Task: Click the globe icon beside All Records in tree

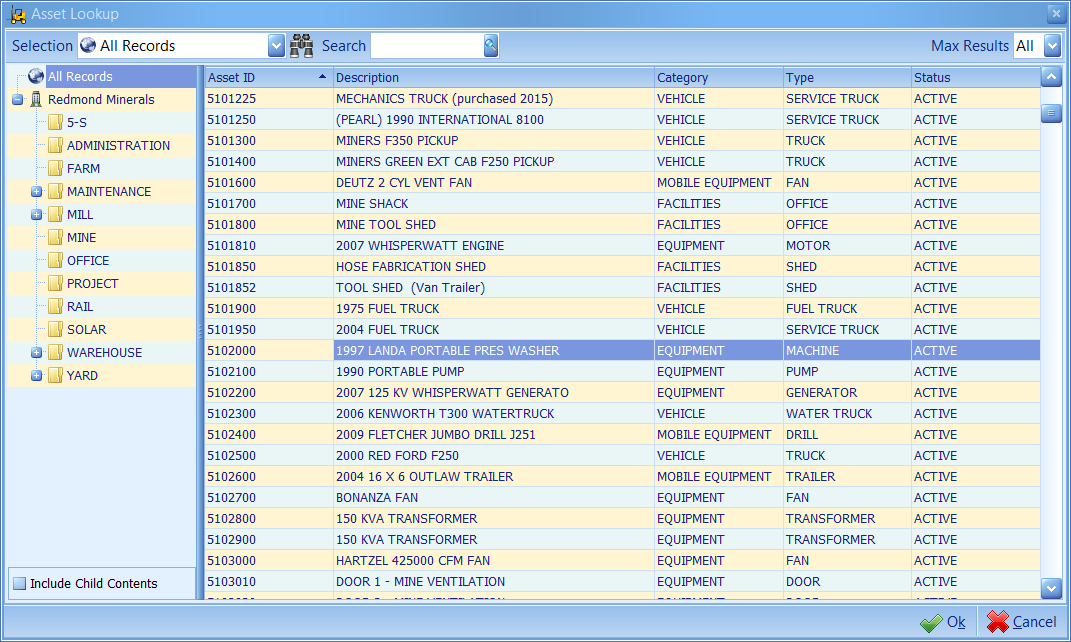Action: click(x=35, y=75)
